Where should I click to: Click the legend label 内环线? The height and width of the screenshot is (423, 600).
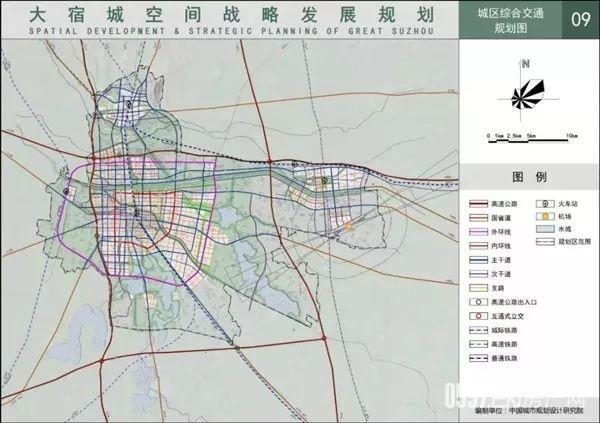(501, 246)
